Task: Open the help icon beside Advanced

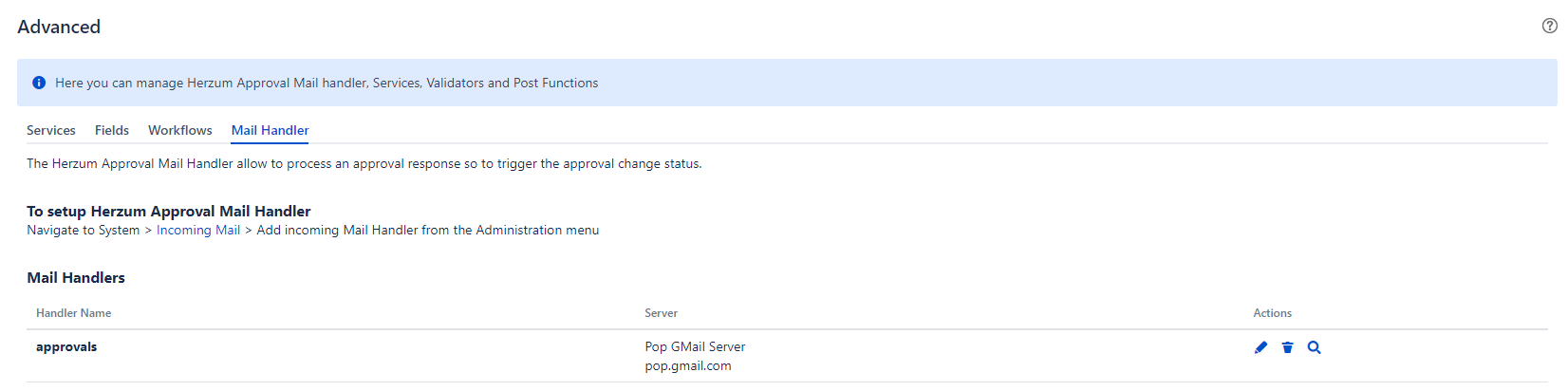Action: (x=1549, y=26)
